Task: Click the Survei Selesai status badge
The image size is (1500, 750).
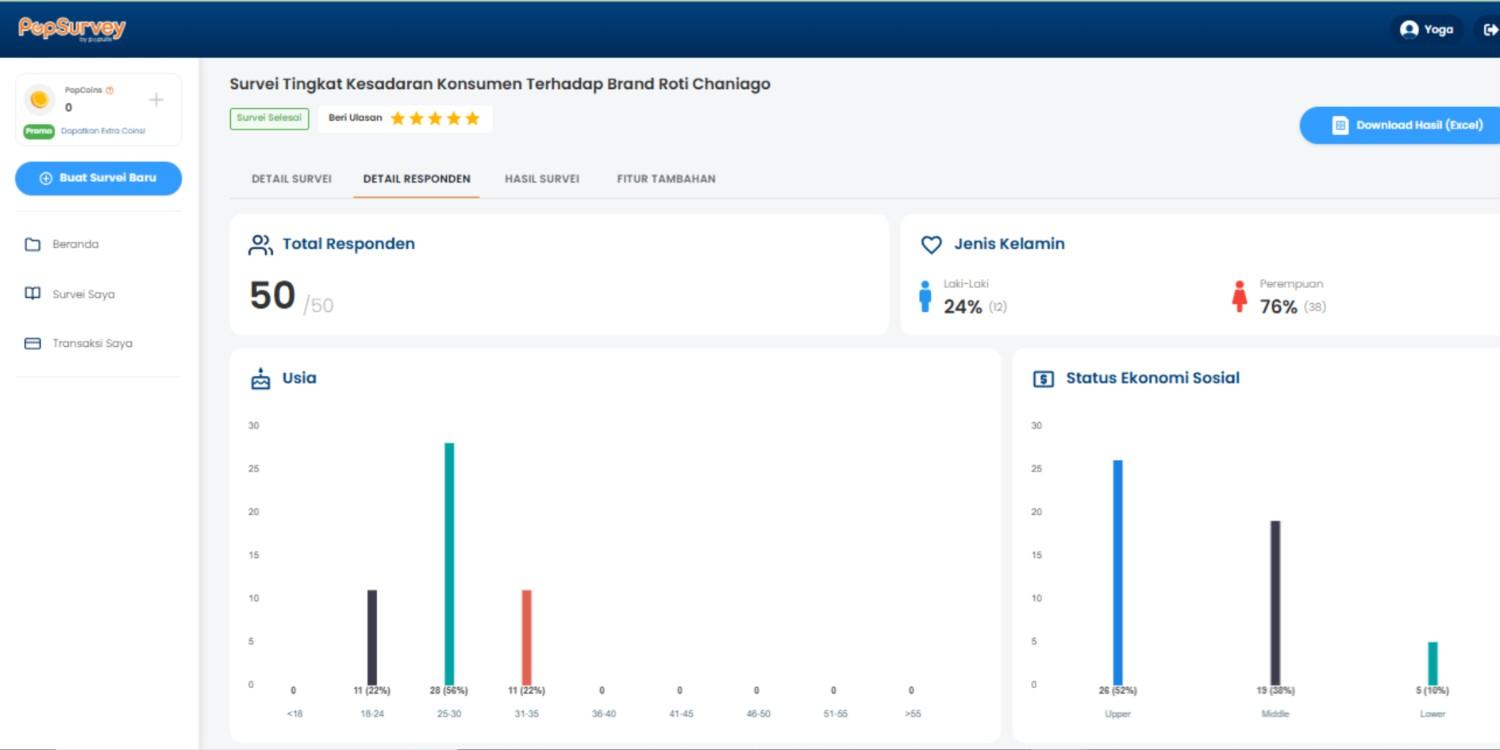Action: tap(269, 118)
